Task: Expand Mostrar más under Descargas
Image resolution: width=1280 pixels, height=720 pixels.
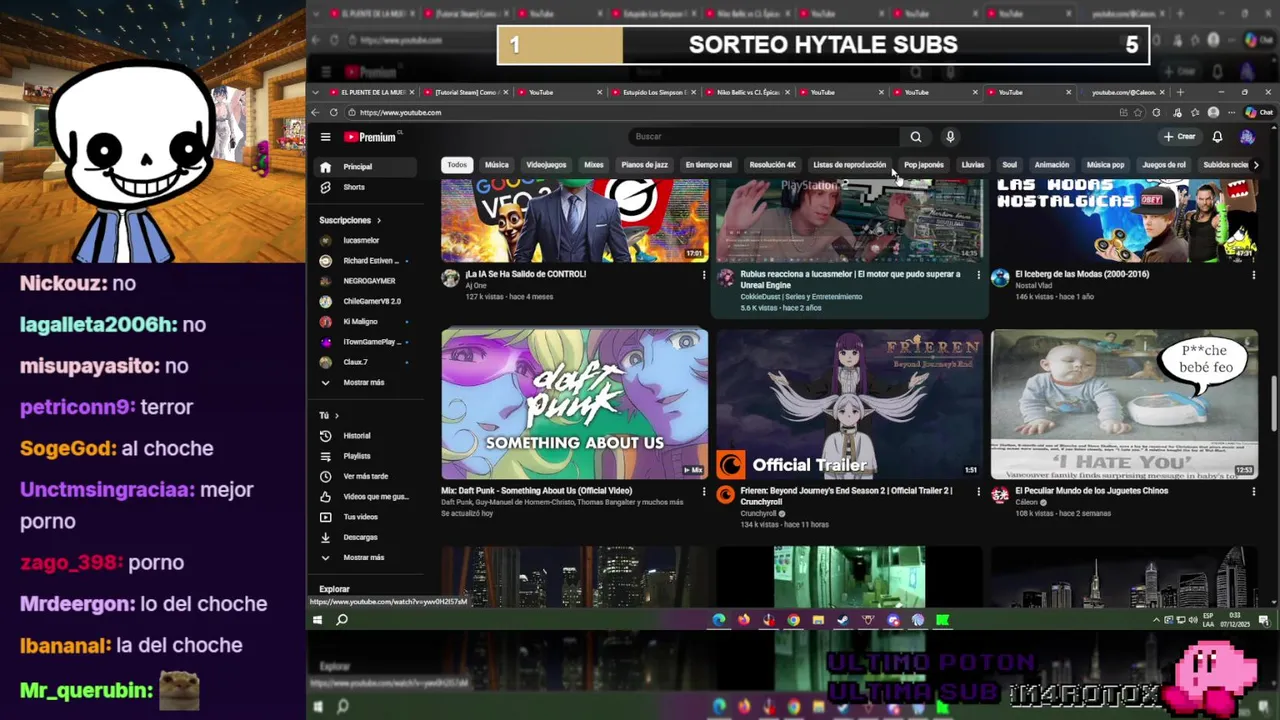Action: (x=366, y=557)
